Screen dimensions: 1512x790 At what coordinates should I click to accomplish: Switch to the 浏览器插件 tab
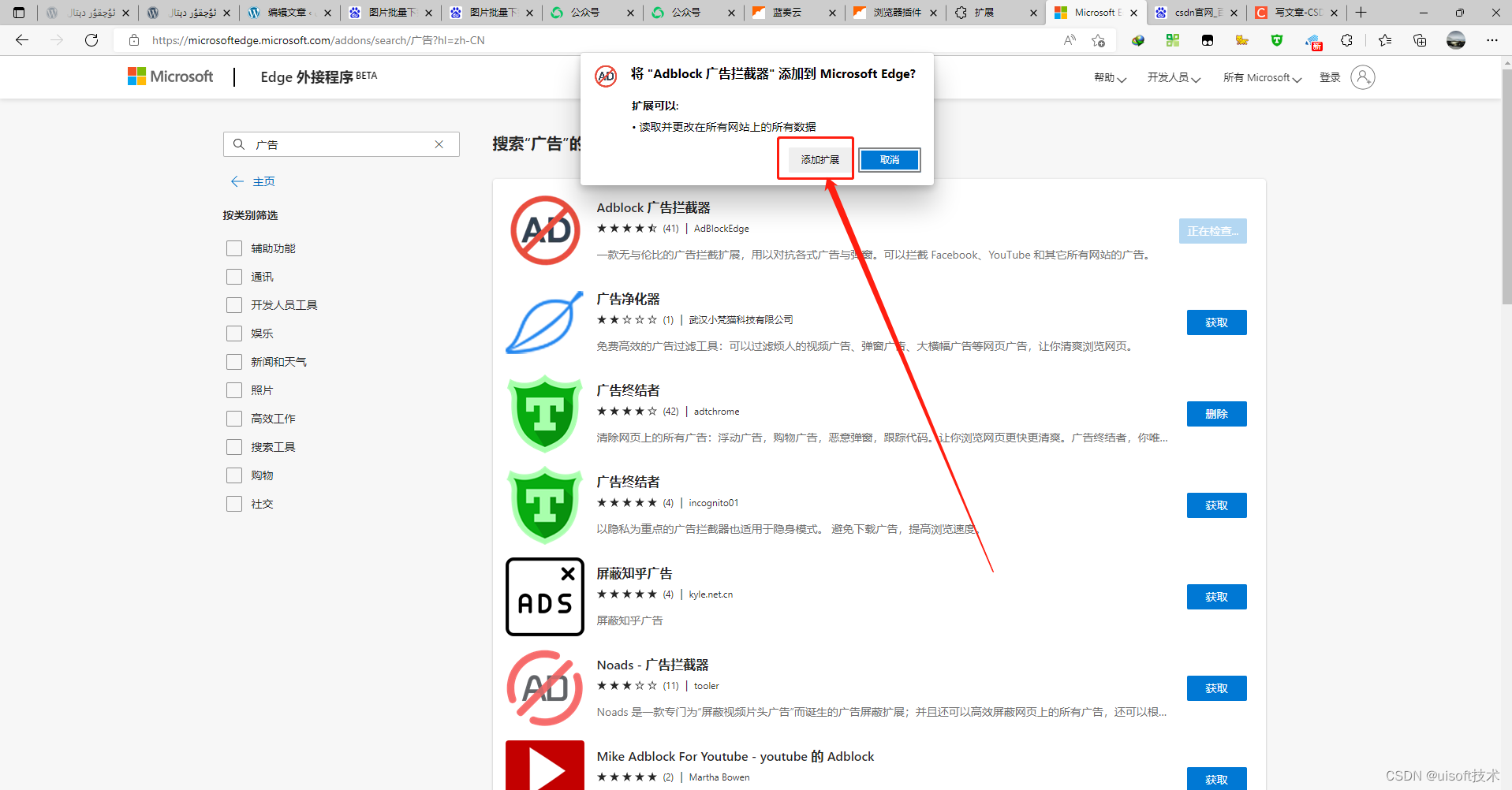point(894,13)
